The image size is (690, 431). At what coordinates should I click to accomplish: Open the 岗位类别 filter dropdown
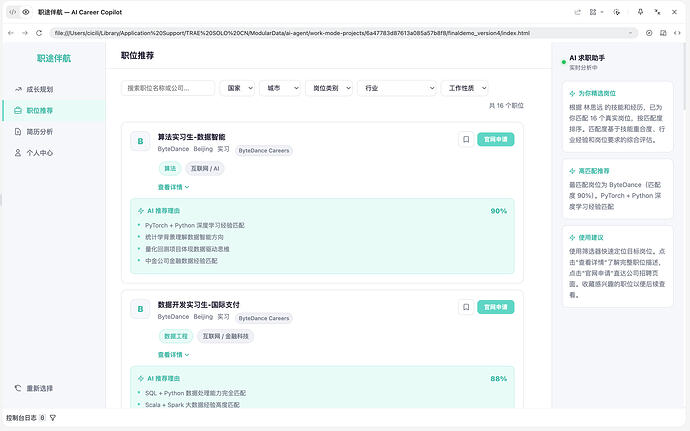click(329, 88)
